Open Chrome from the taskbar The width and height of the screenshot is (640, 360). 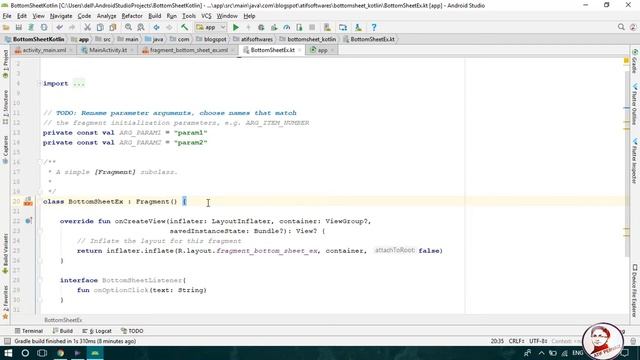(x=60, y=353)
